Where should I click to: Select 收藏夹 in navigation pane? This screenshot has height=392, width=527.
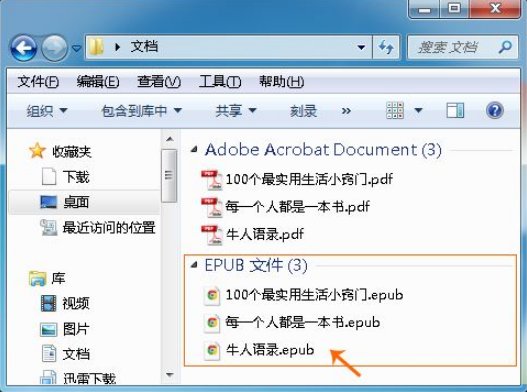72,152
